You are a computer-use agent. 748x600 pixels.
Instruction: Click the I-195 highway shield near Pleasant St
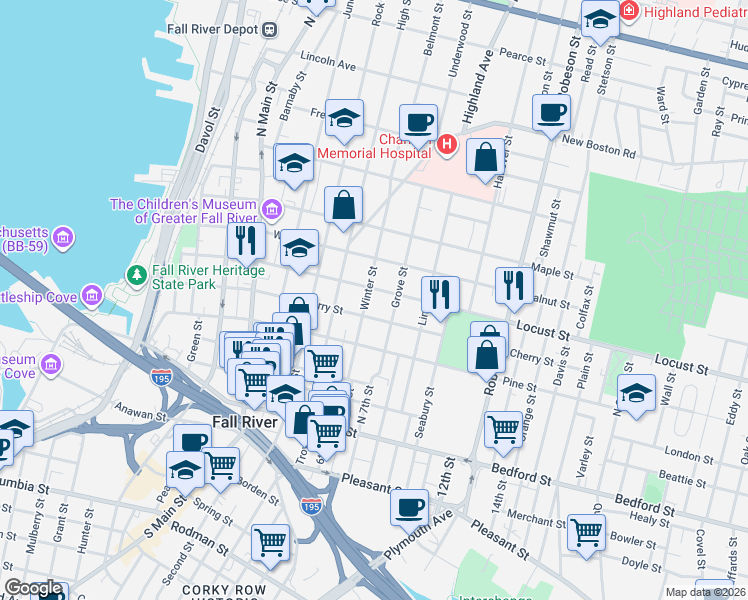(312, 506)
